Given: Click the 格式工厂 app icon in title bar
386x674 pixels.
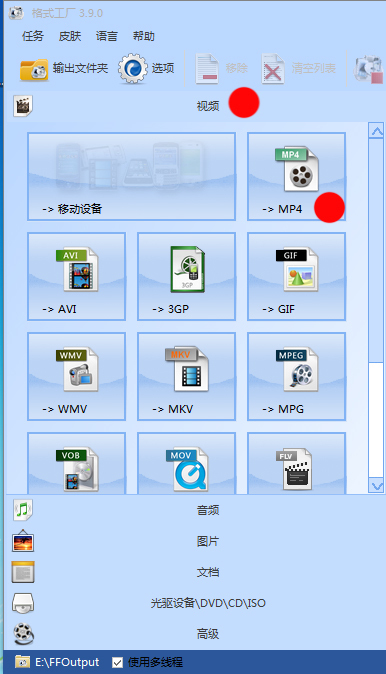Looking at the screenshot, I should click(16, 13).
